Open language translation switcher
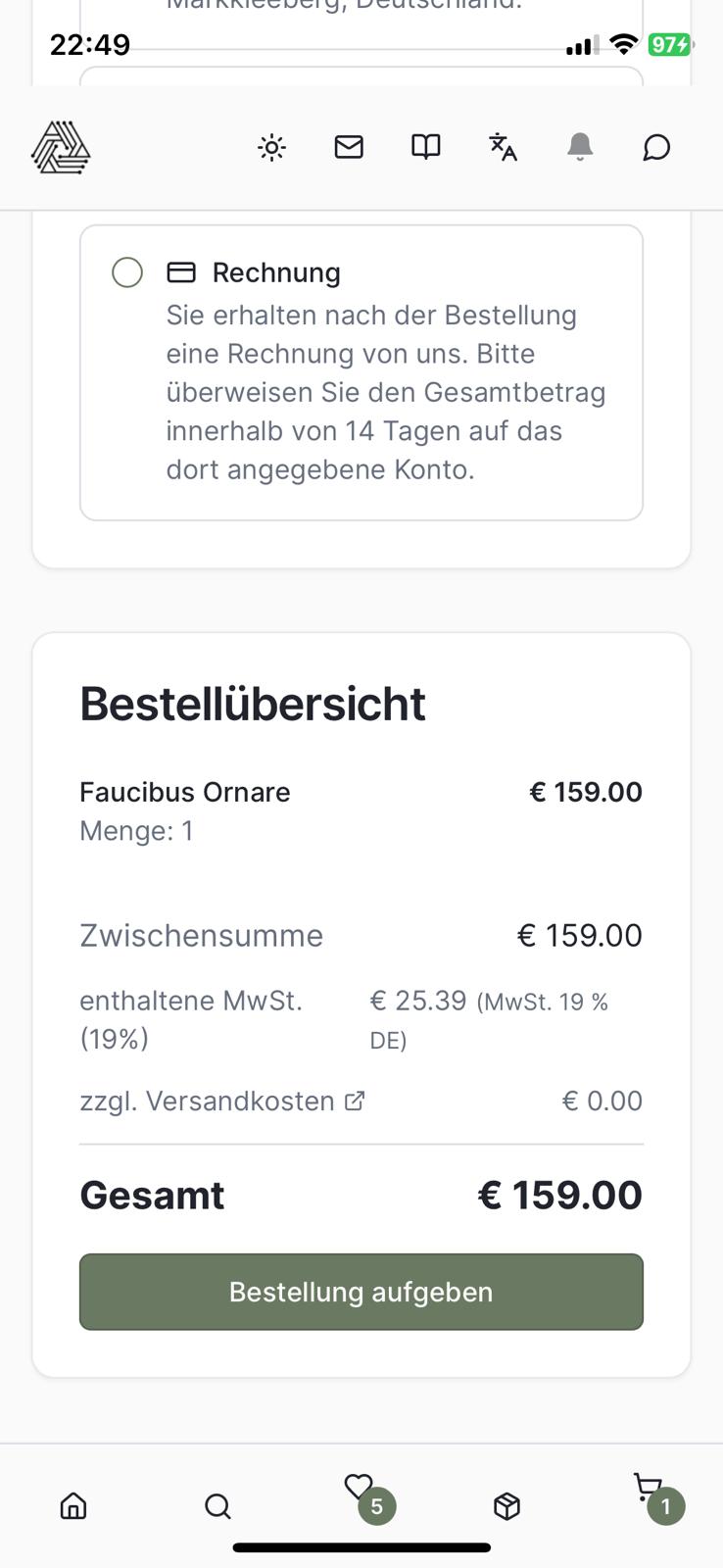 coord(503,147)
